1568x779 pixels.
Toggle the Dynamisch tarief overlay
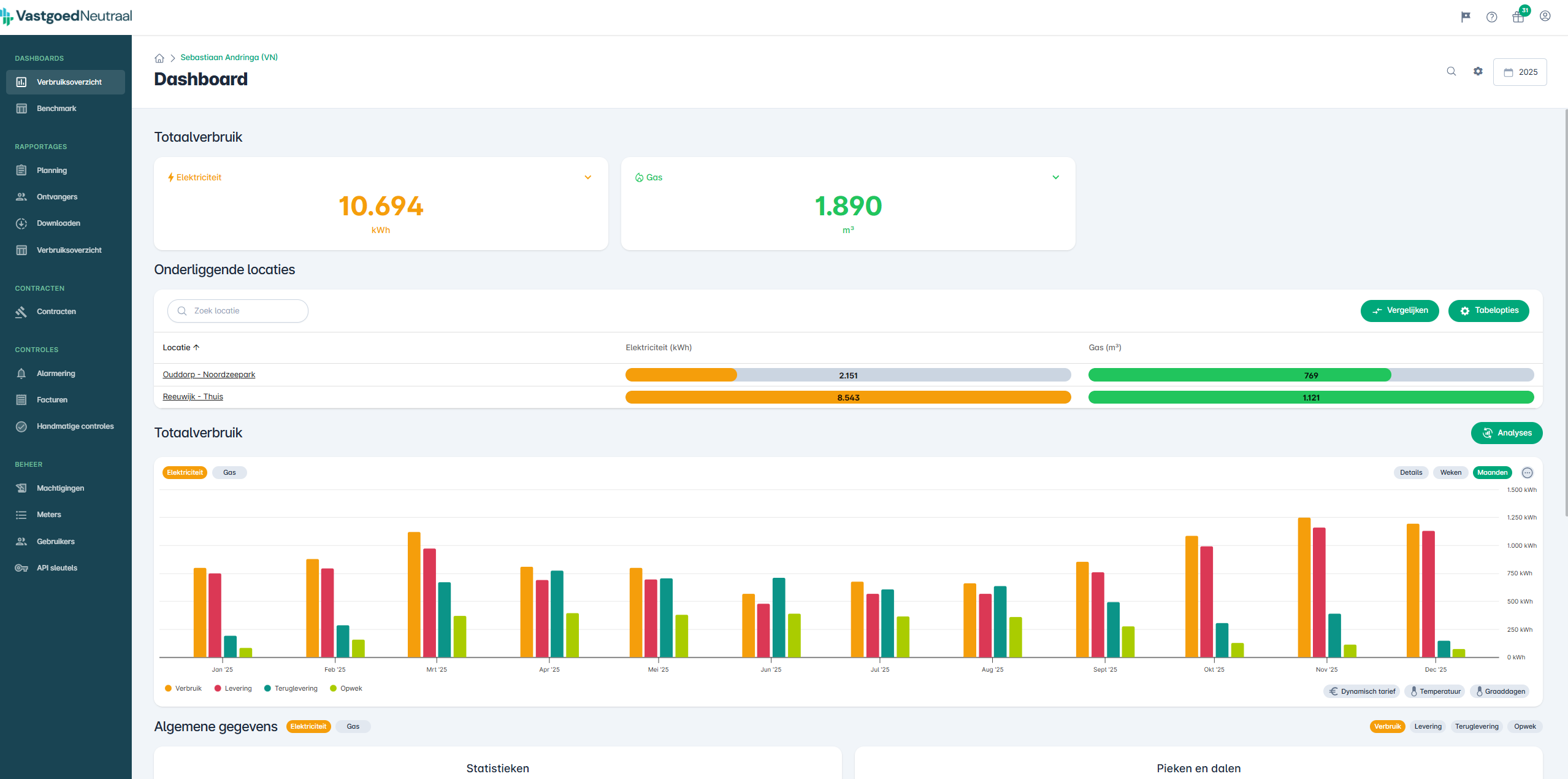[x=1361, y=691]
